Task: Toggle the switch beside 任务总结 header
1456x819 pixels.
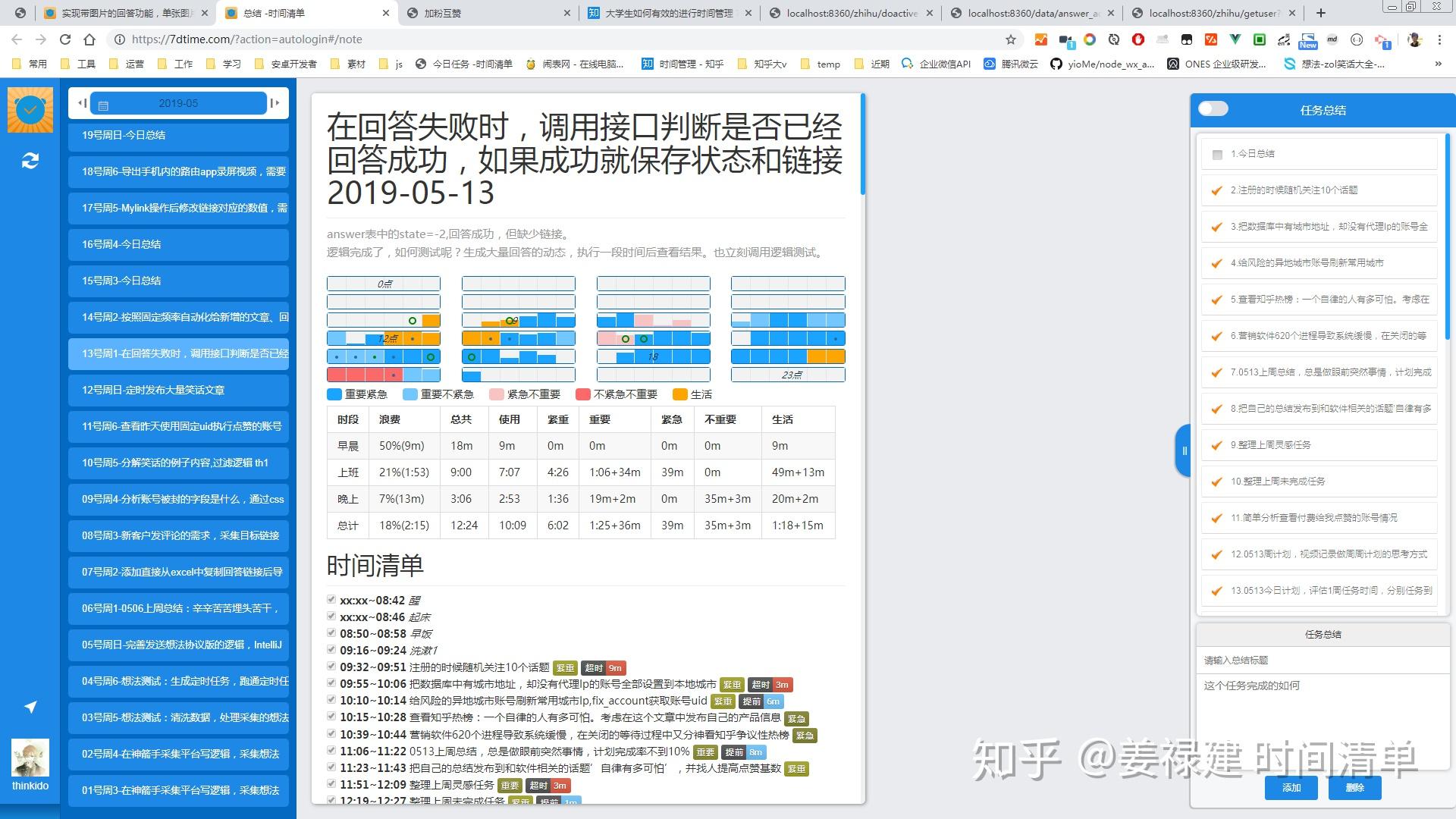Action: pyautogui.click(x=1213, y=109)
